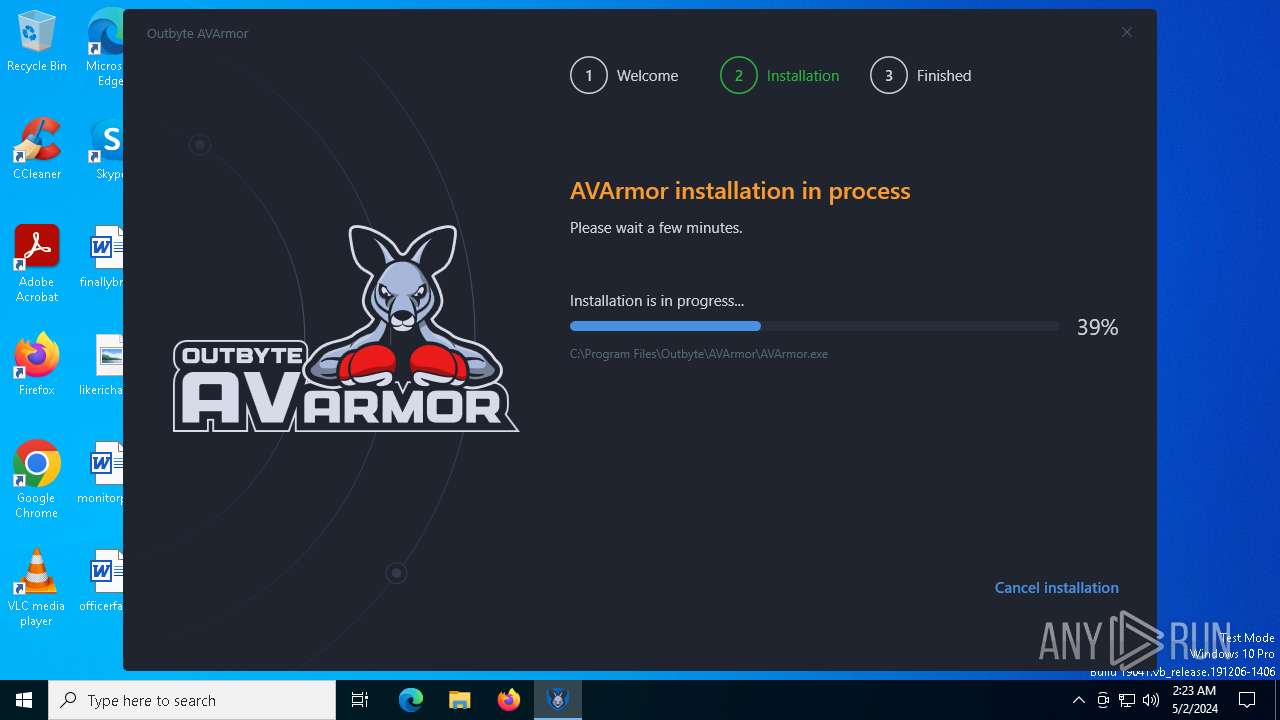Viewport: 1280px width, 720px height.
Task: Click the Outbyte AVArmor window title
Action: (198, 33)
